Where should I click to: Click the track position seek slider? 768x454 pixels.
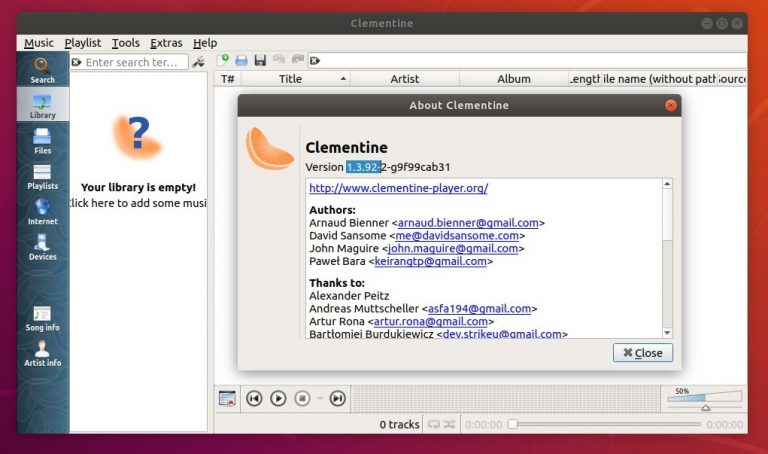point(606,424)
